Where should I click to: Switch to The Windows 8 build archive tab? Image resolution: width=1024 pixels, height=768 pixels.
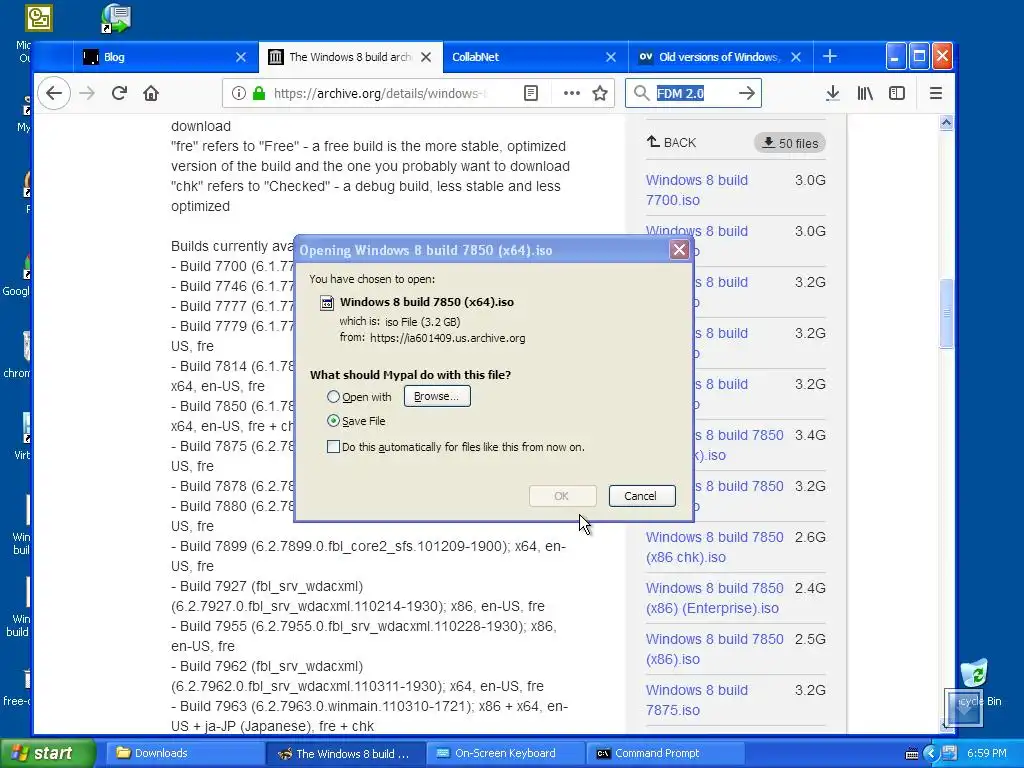click(x=351, y=57)
